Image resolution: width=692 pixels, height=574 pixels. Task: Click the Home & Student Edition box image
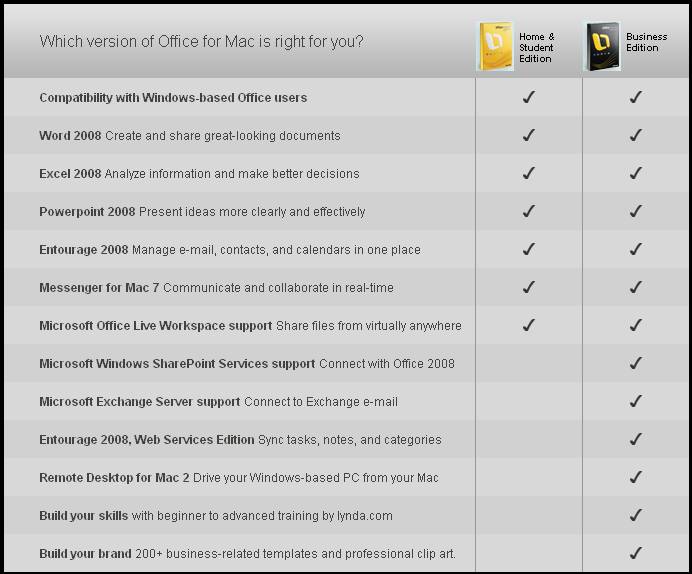point(496,46)
